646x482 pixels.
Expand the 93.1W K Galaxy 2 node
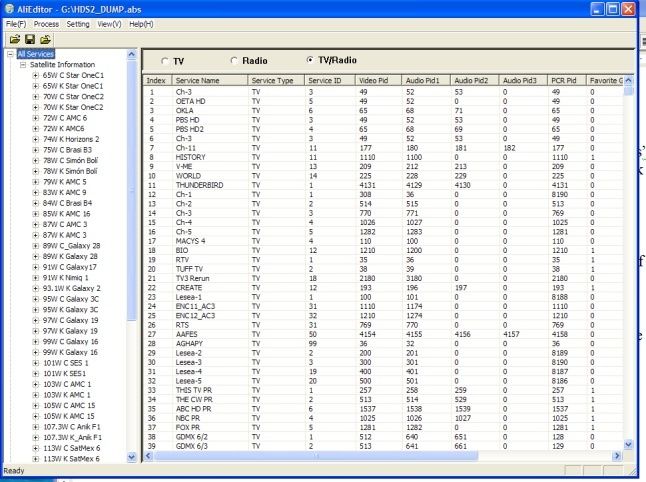(35, 288)
